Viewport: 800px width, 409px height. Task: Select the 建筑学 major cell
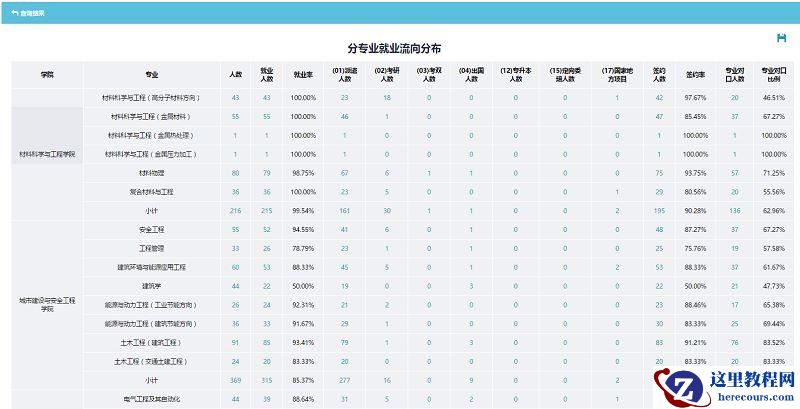(x=152, y=286)
